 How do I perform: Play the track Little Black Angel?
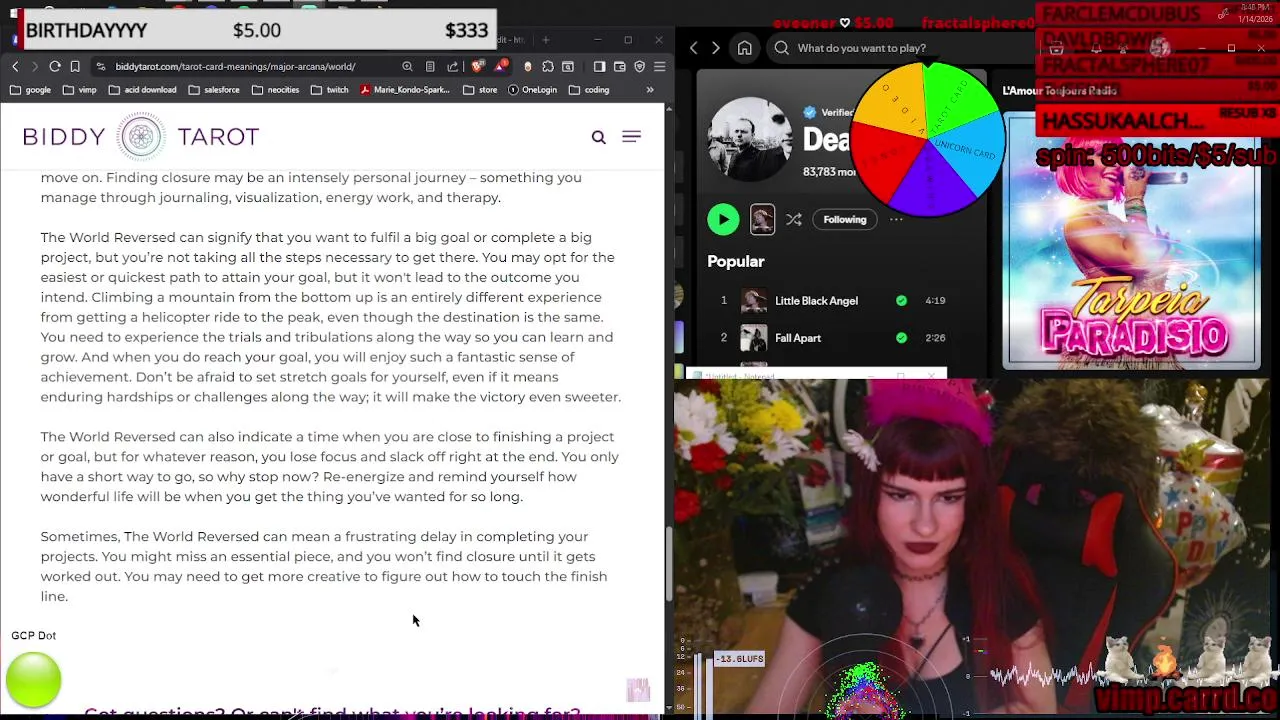point(816,301)
